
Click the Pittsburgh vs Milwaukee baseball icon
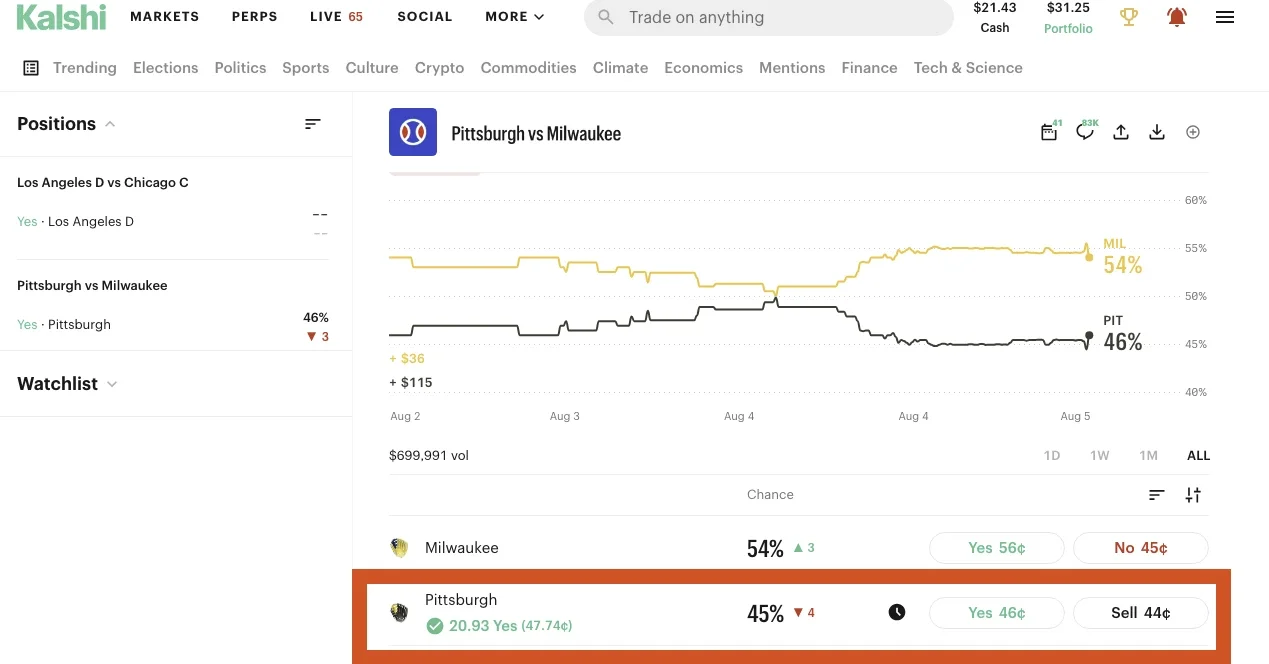tap(413, 132)
